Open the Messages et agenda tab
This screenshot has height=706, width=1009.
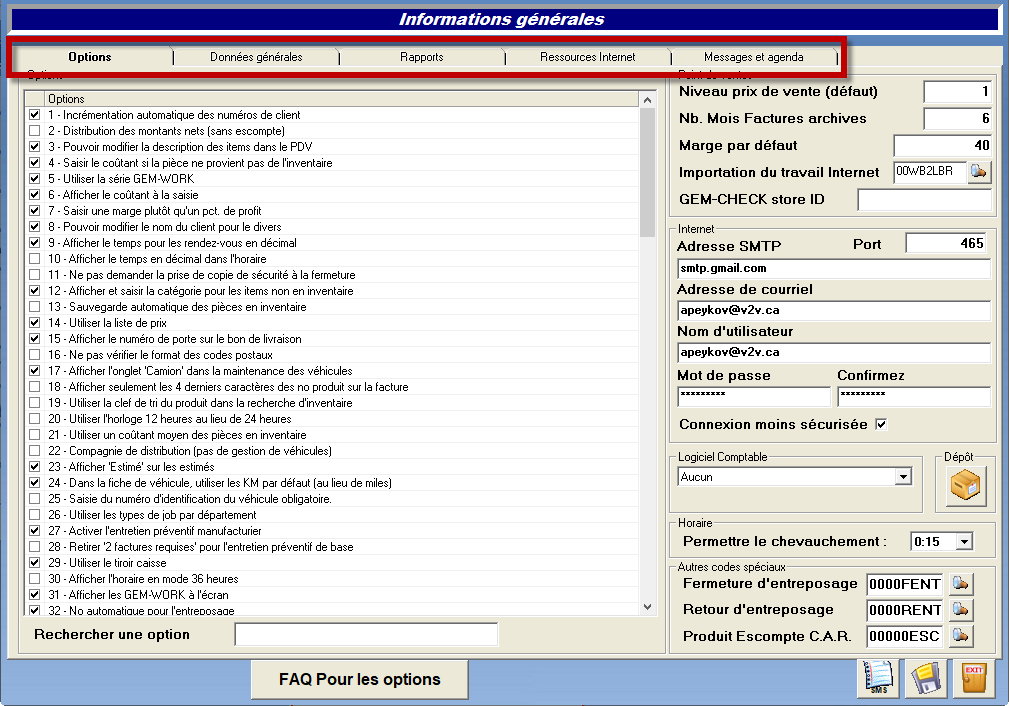click(x=754, y=57)
